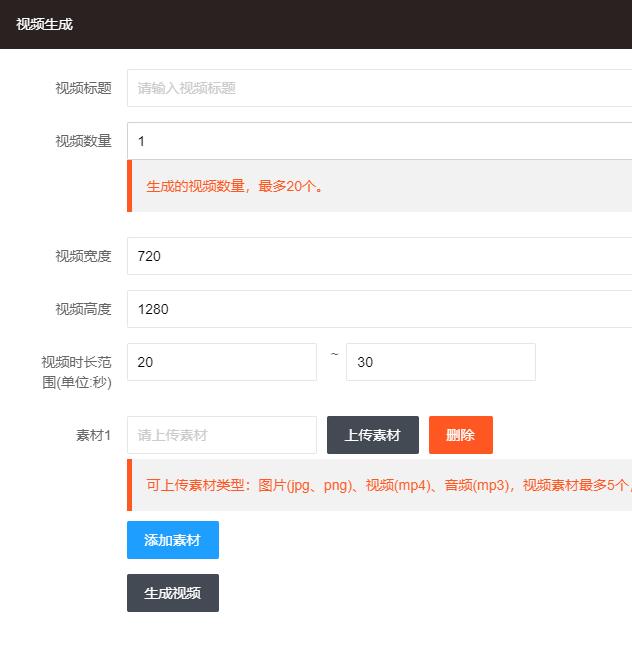Start generation with 生成视频 button
Screen dimensions: 632x647
pyautogui.click(x=173, y=593)
